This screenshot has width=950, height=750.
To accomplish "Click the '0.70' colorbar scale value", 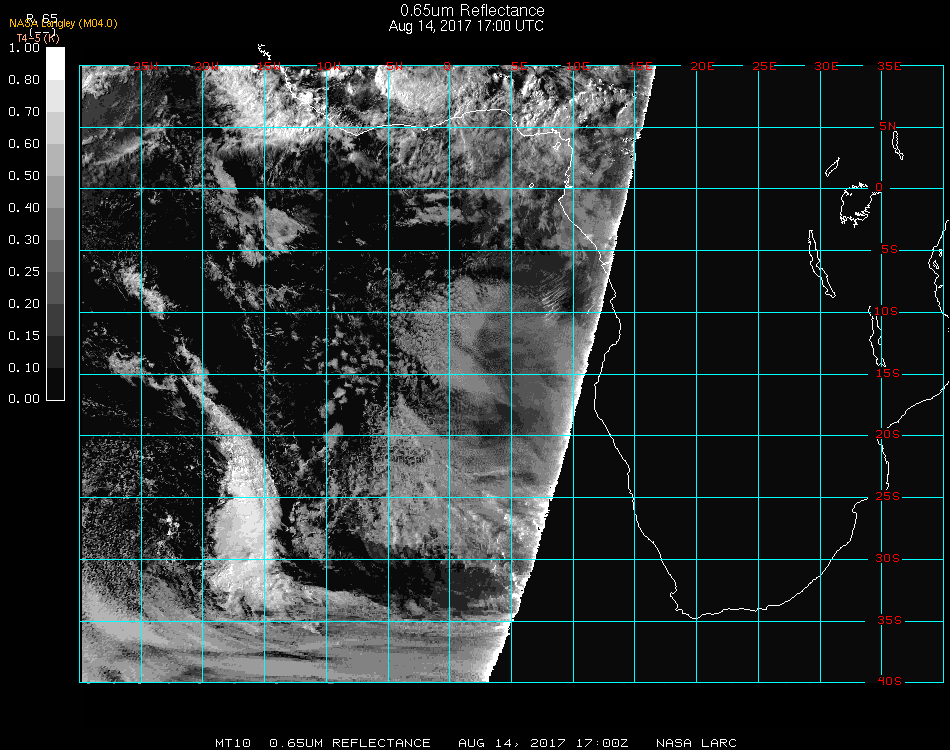I will click(x=24, y=112).
